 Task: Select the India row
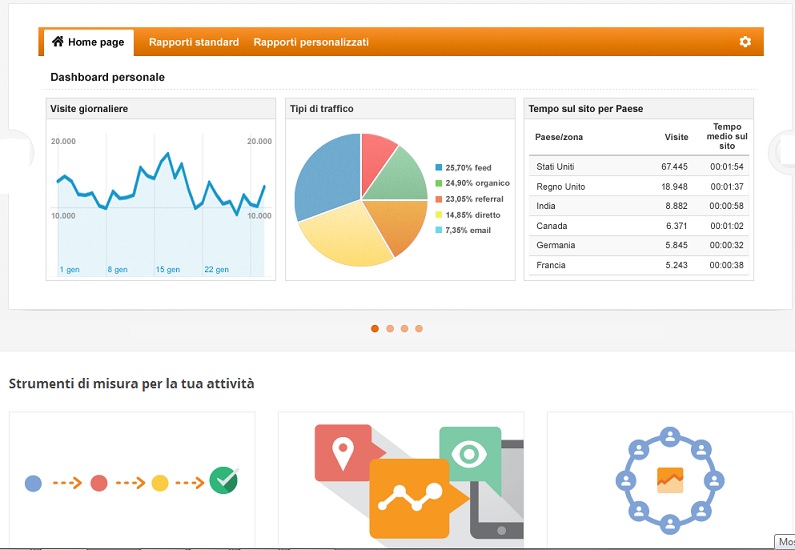[639, 206]
